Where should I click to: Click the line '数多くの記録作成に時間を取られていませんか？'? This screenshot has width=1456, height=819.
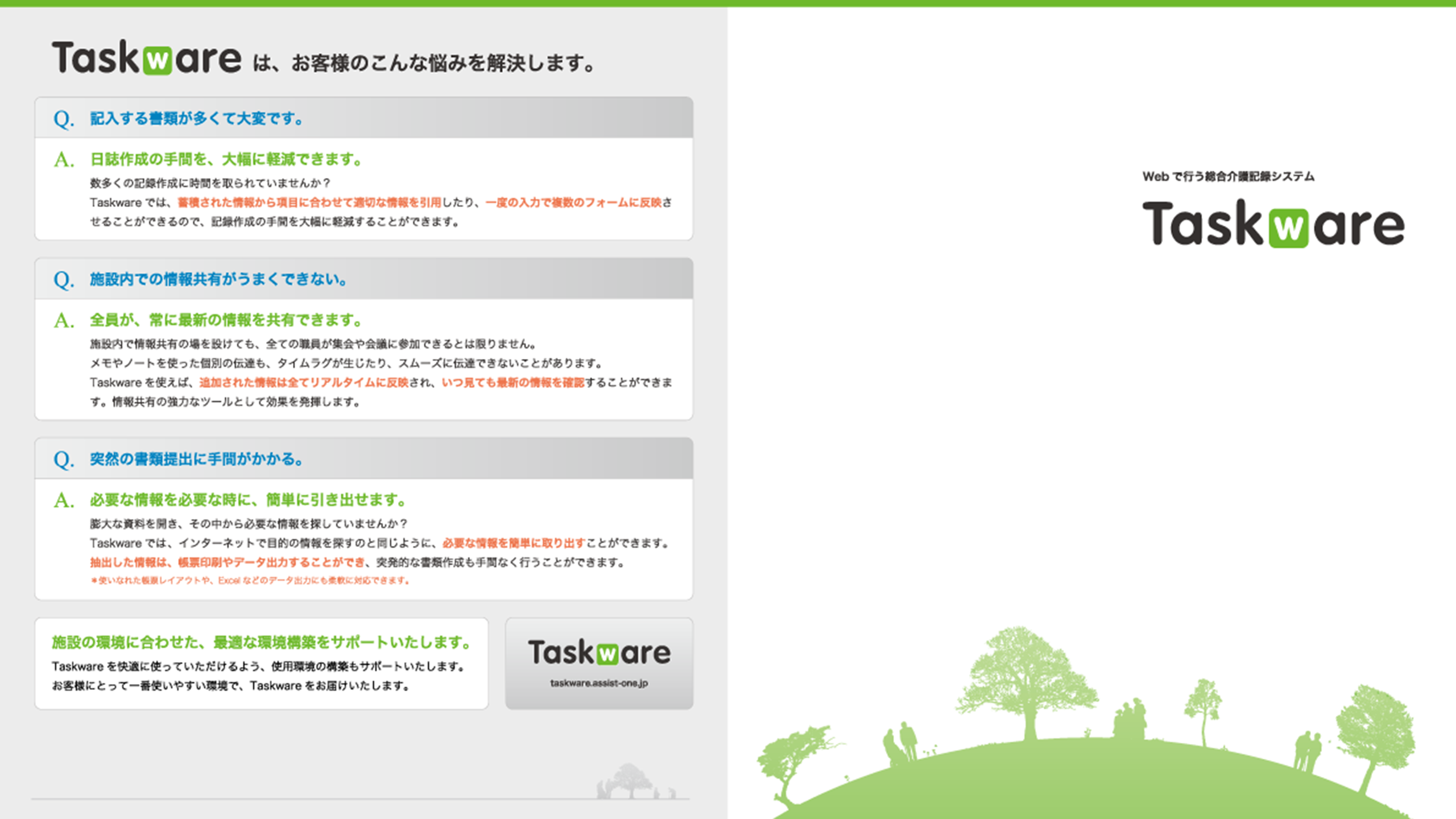(x=210, y=183)
